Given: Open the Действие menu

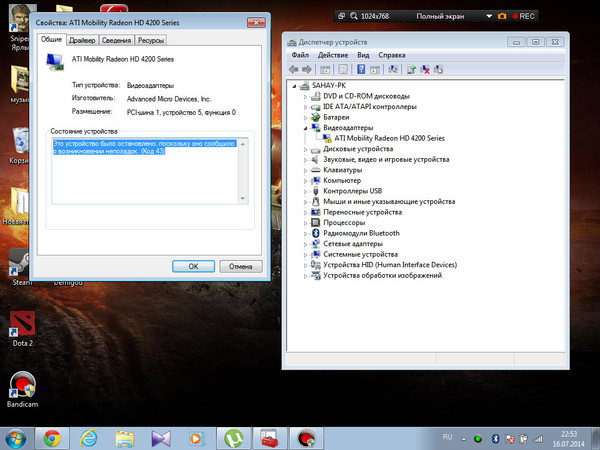Looking at the screenshot, I should (333, 55).
